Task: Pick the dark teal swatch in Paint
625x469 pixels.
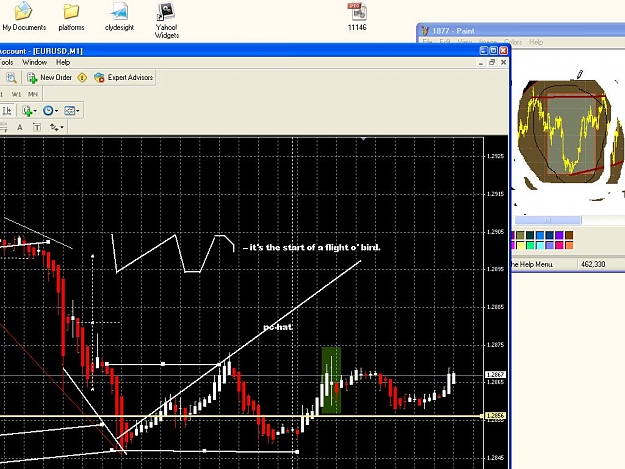Action: point(530,235)
